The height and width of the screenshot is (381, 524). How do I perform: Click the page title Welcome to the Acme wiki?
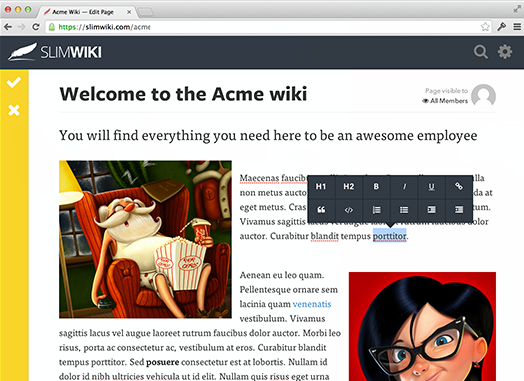click(183, 94)
